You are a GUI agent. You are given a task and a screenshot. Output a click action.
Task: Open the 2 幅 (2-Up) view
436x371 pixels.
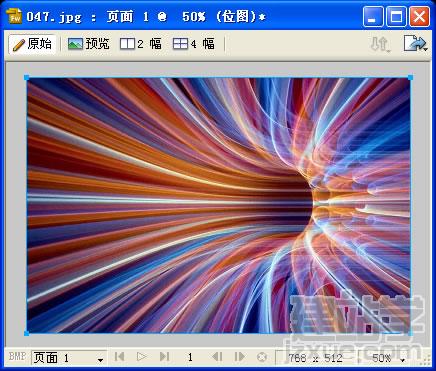141,44
